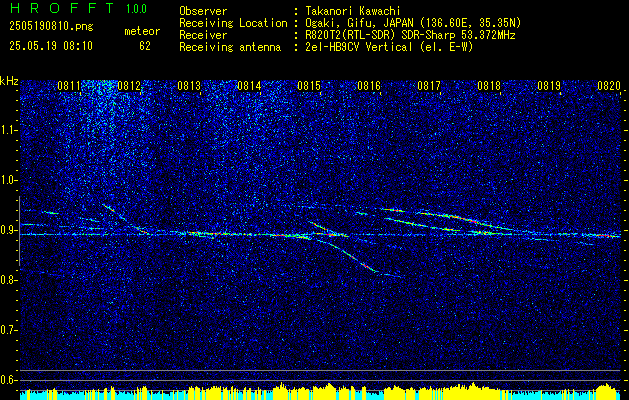The width and height of the screenshot is (629, 400).
Task: Click the 0.7 kHz axis label
Action: [9, 330]
